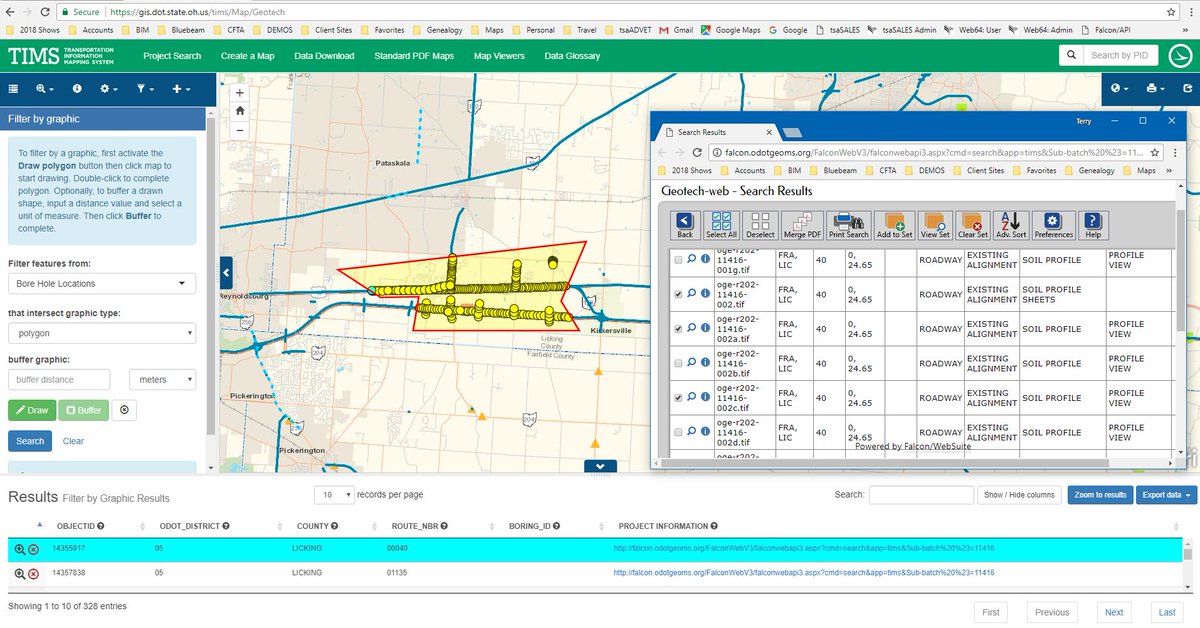Click Deselect in Geotech-web toolbar
This screenshot has height=628, width=1200.
[x=761, y=224]
